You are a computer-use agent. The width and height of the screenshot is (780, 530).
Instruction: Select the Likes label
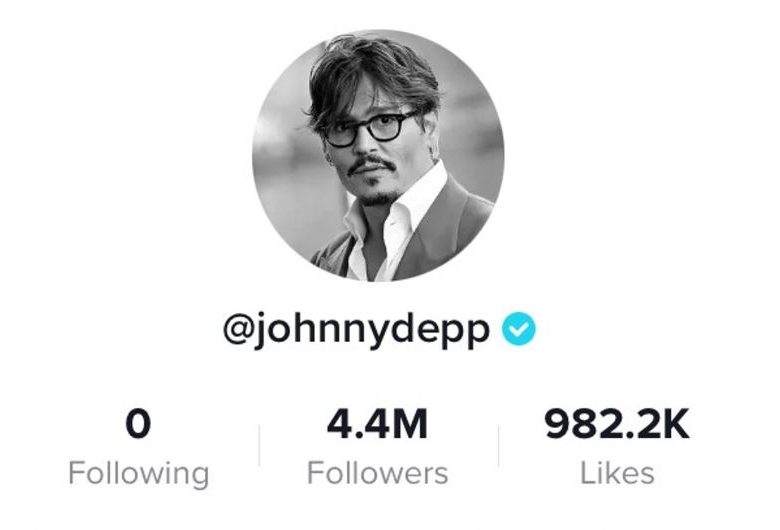[617, 473]
